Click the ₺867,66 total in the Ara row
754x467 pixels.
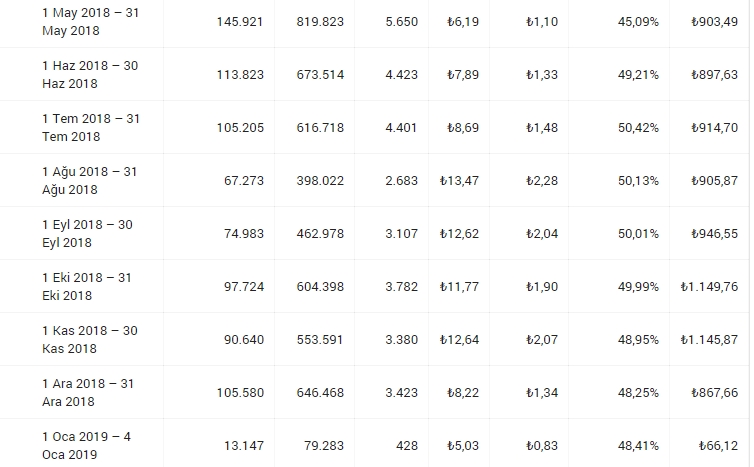point(714,392)
